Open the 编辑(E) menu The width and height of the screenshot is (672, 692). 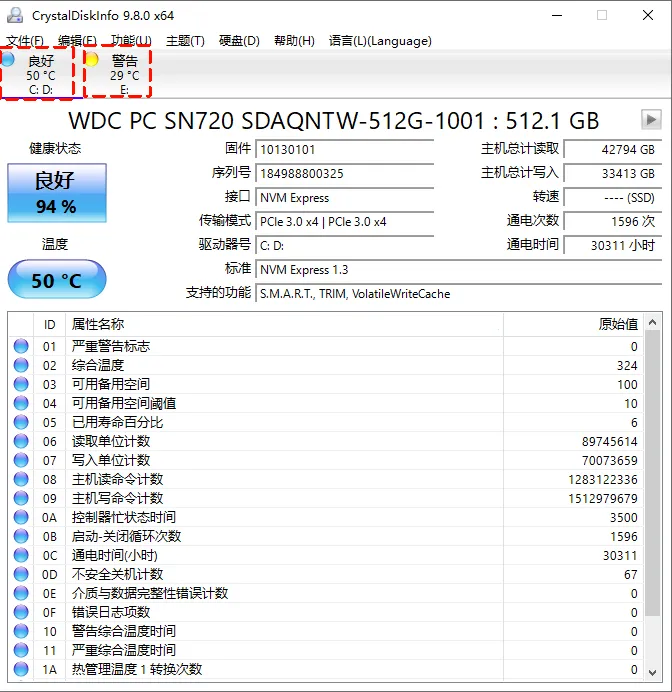coord(77,41)
